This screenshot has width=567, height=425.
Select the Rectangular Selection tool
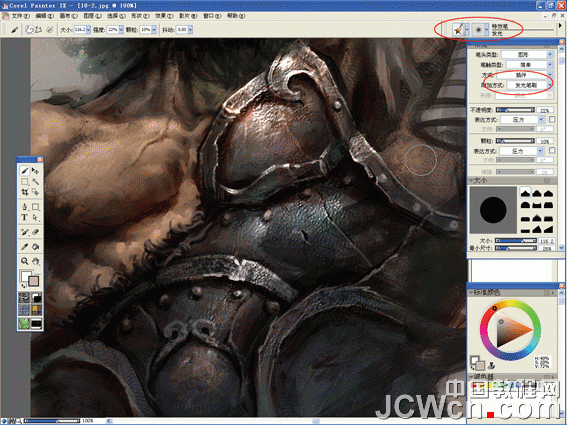[24, 182]
